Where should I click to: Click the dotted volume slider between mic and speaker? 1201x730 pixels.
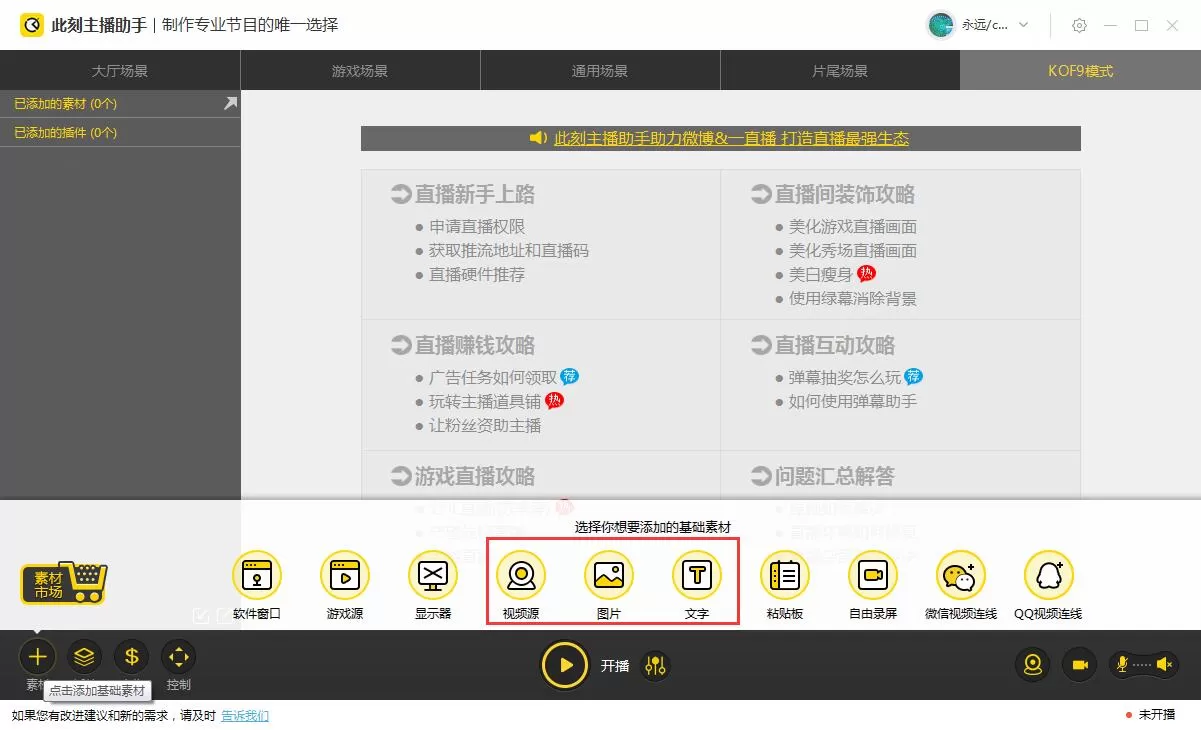click(1143, 664)
